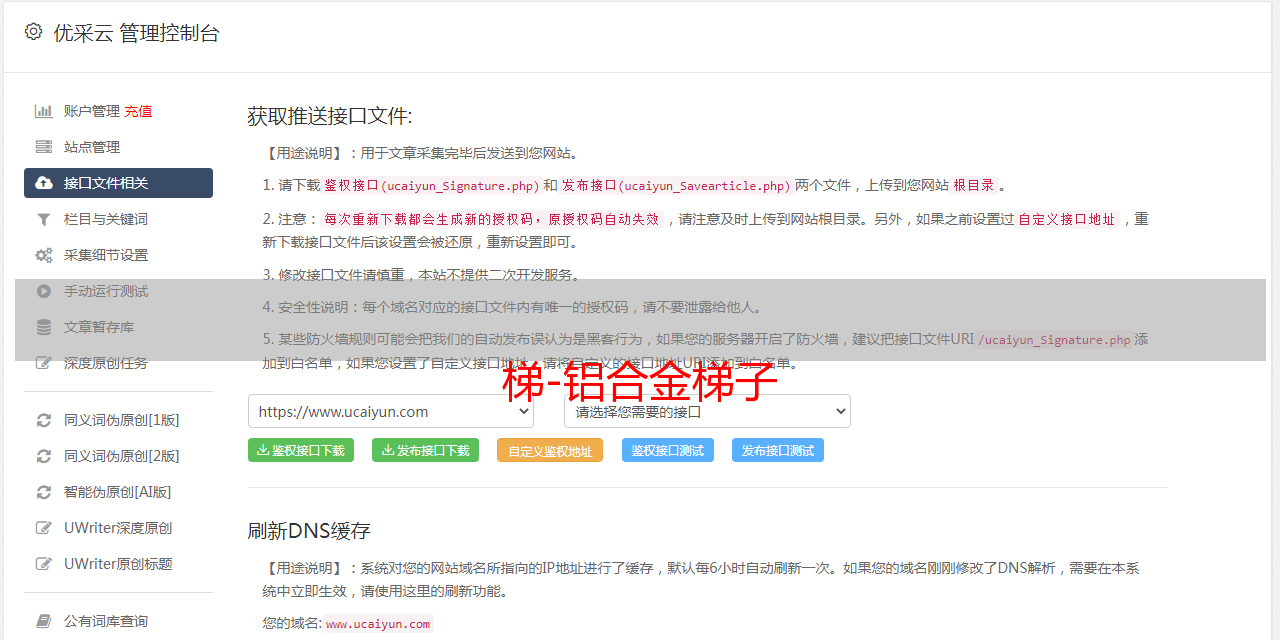Open the 请选择您需要的接口 dropdown
The image size is (1280, 640).
point(708,411)
